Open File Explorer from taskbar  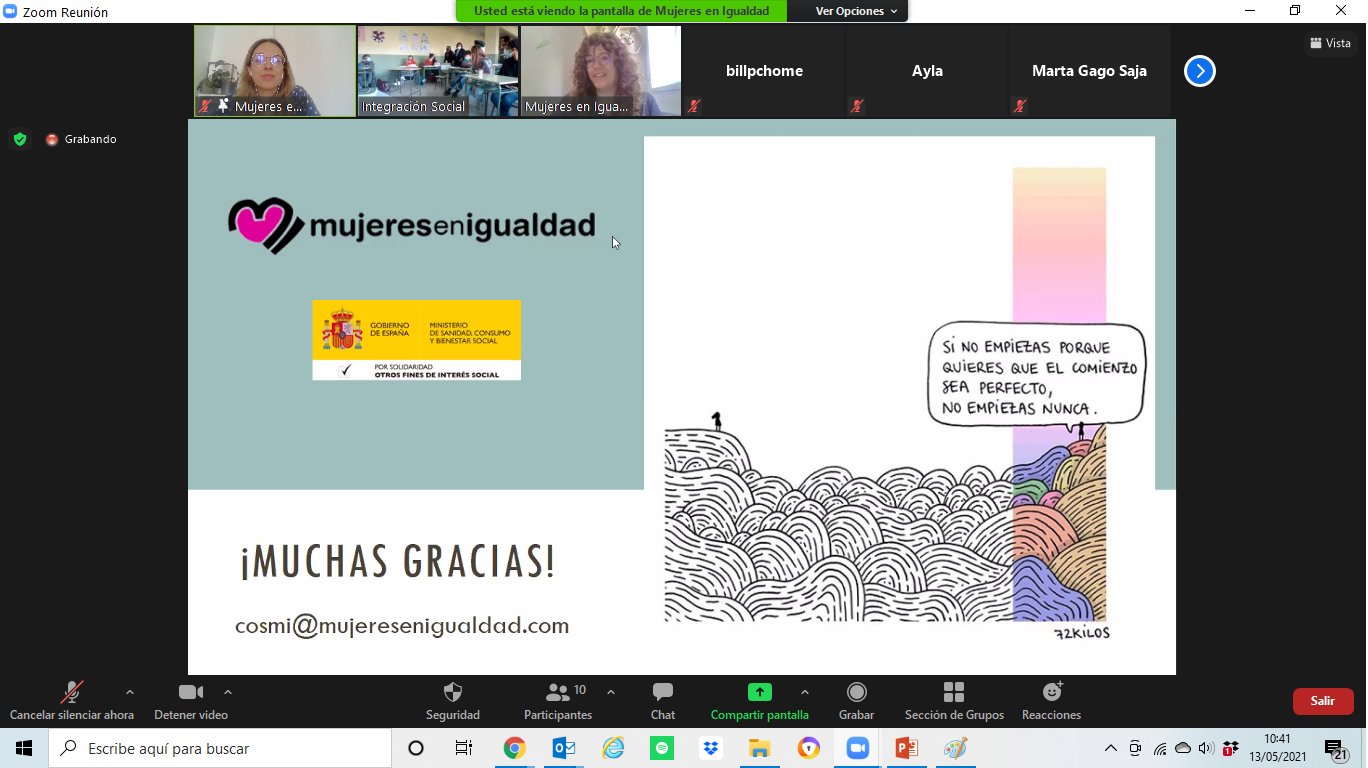[759, 748]
